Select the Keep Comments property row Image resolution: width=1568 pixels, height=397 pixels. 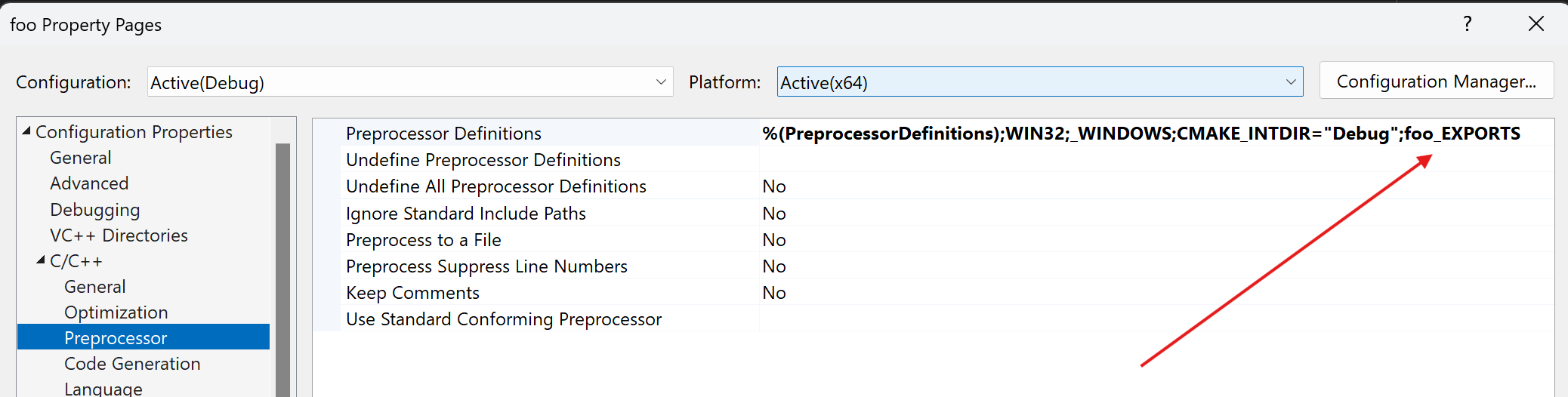412,293
